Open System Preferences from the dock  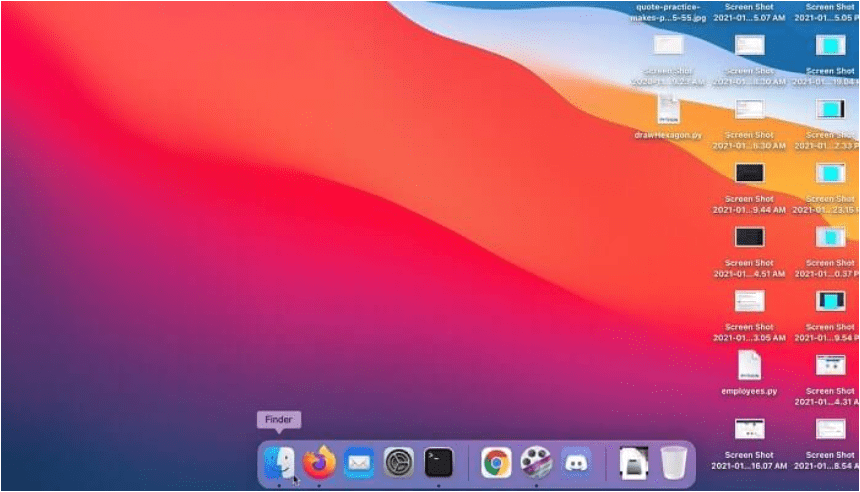tap(398, 462)
